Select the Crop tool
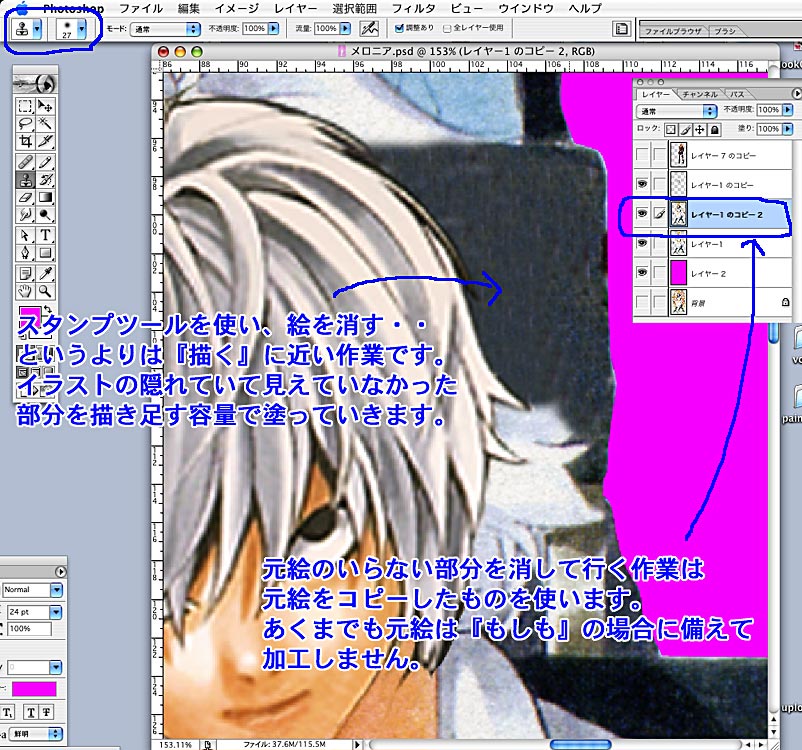Image resolution: width=802 pixels, height=750 pixels. tap(25, 141)
